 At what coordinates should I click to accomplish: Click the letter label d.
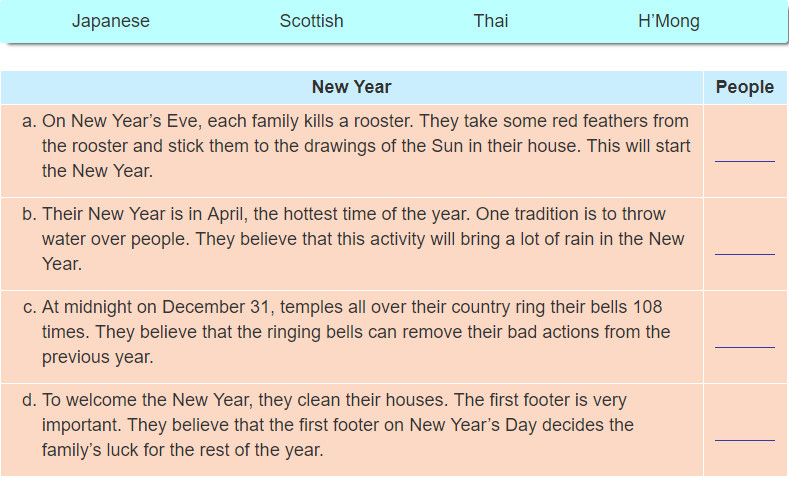29,401
